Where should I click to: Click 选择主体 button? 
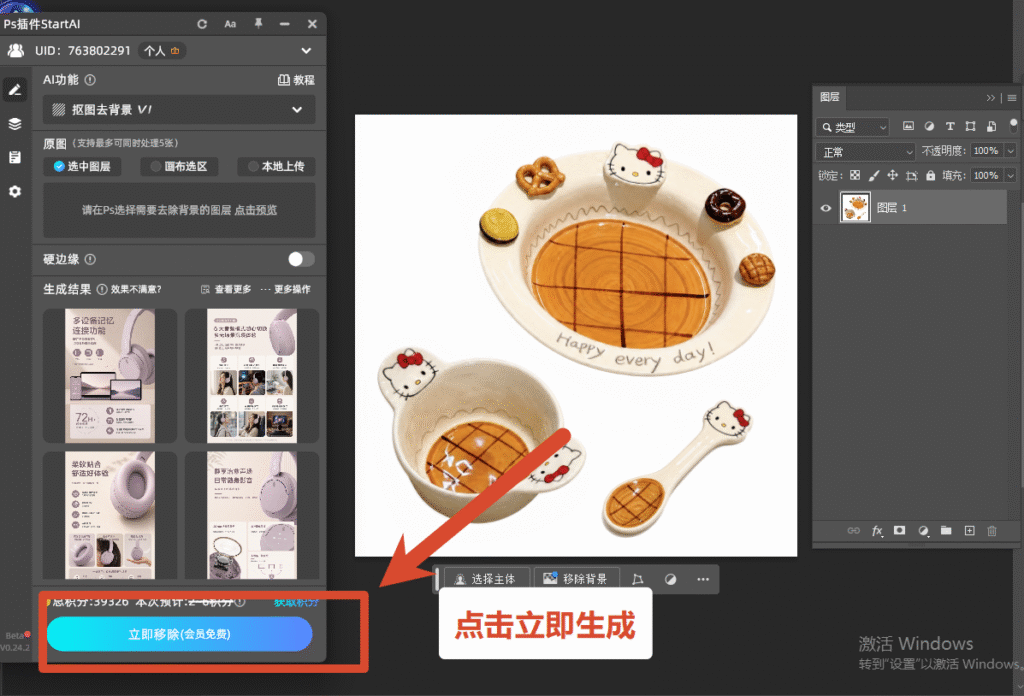[x=486, y=579]
